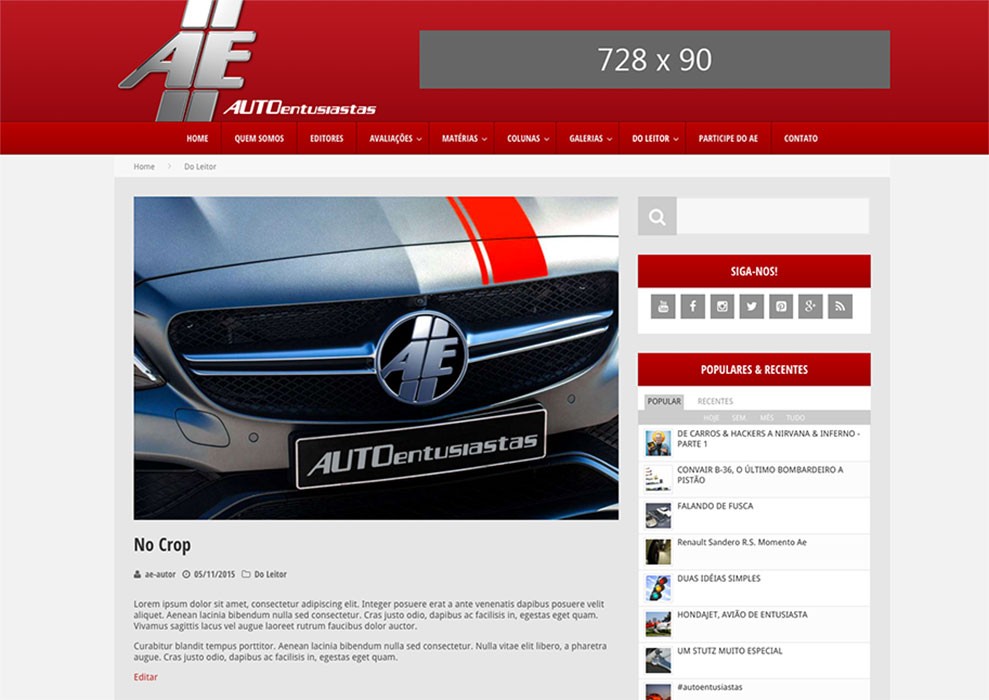
Task: Open the Falando de Fusca article
Action: tap(715, 506)
